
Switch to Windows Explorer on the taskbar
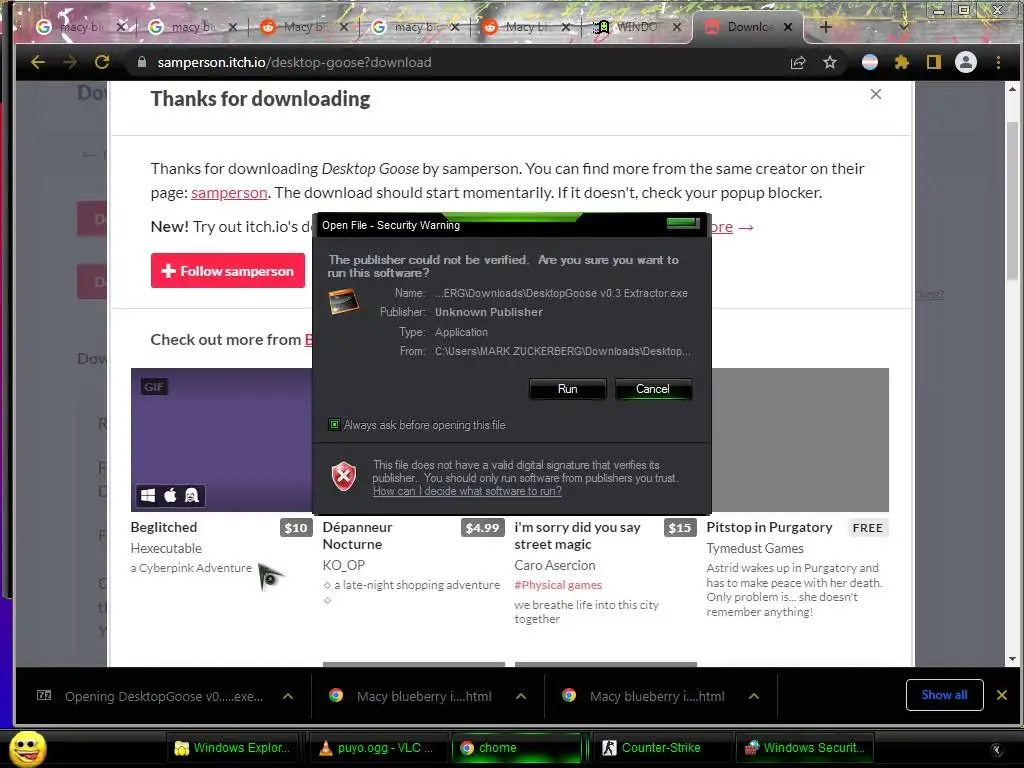click(x=233, y=748)
